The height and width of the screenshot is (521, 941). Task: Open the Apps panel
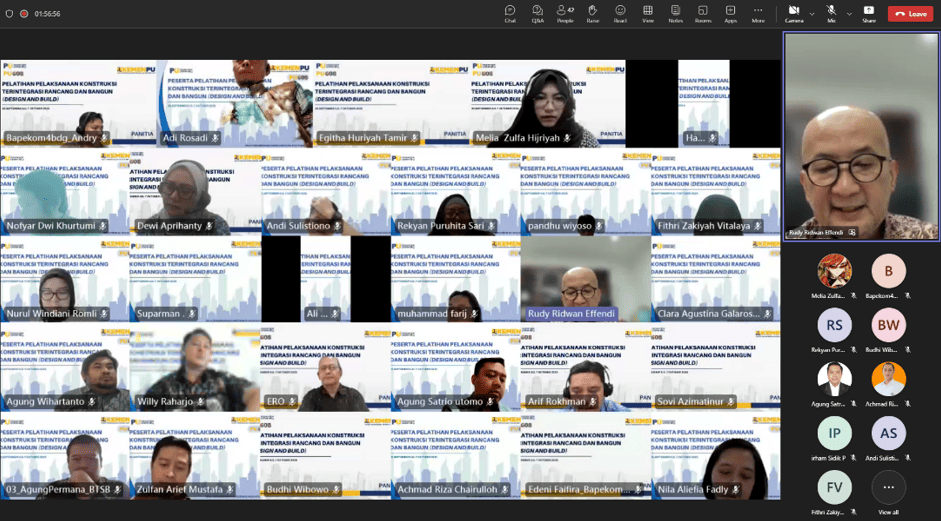tap(731, 13)
